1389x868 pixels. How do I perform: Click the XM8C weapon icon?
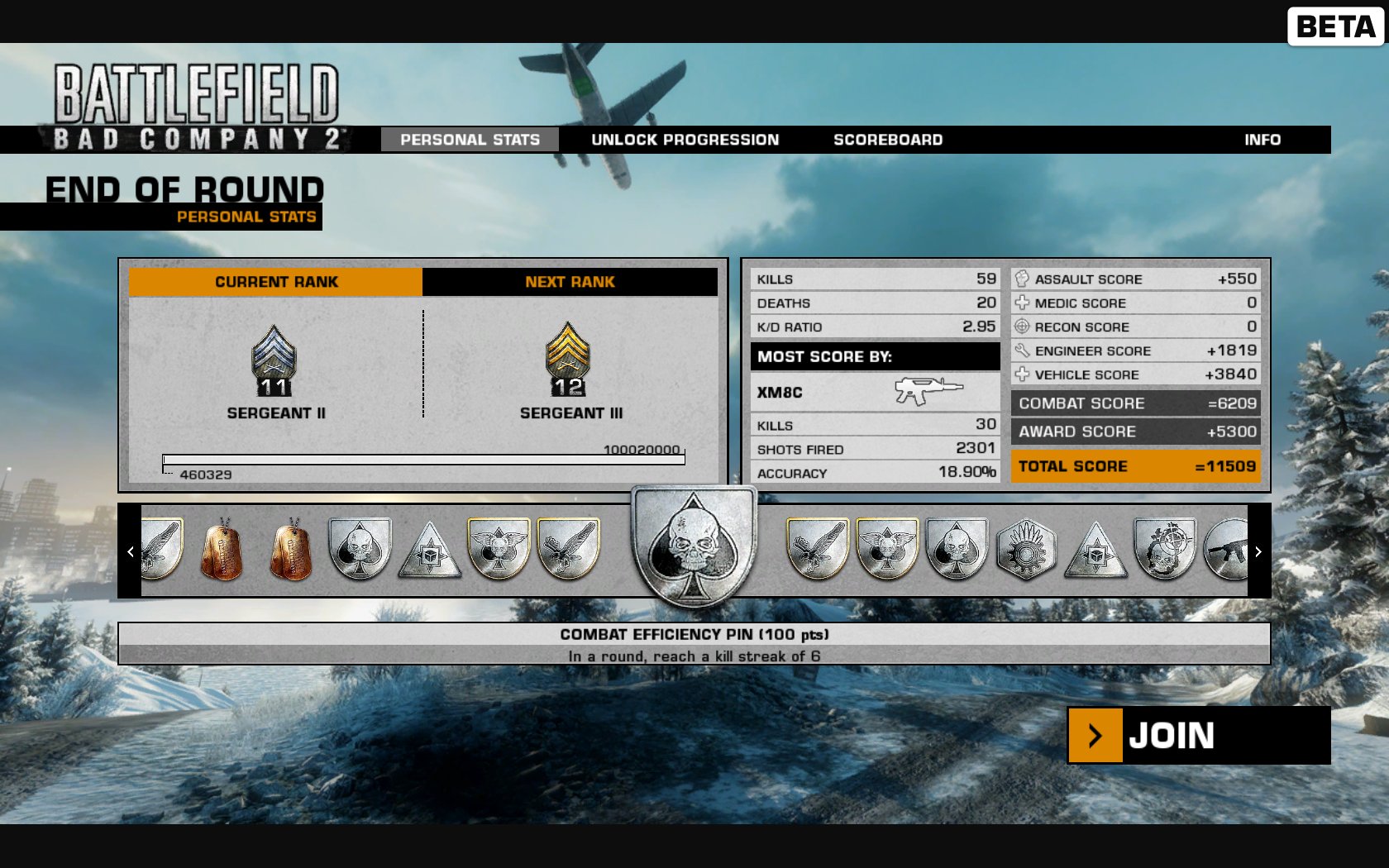click(928, 391)
